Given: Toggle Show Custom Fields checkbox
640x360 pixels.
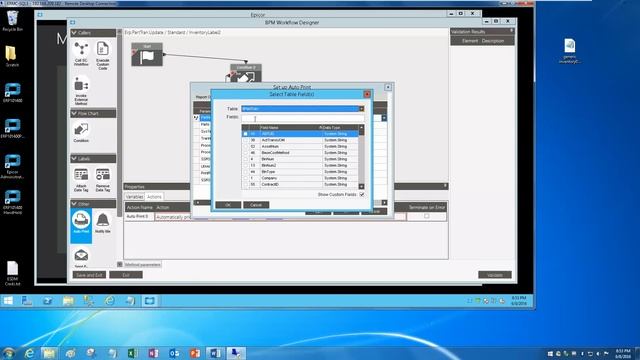Looking at the screenshot, I should (x=362, y=195).
